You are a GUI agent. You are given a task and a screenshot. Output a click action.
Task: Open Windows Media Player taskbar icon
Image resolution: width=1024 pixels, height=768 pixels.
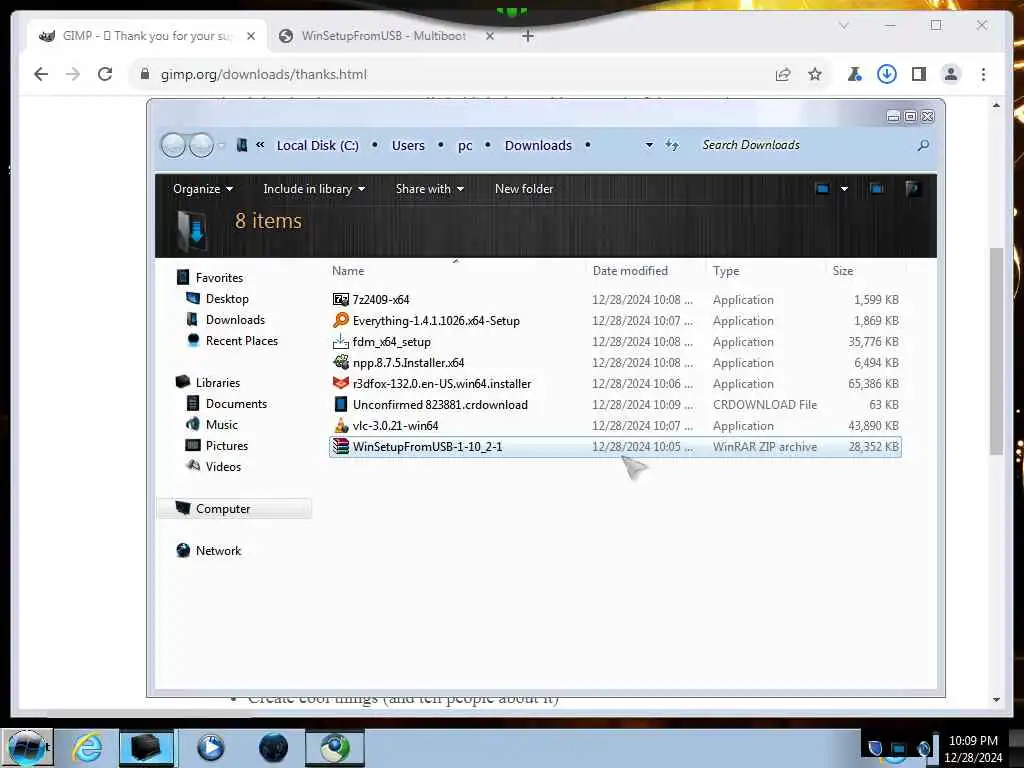[x=210, y=748]
